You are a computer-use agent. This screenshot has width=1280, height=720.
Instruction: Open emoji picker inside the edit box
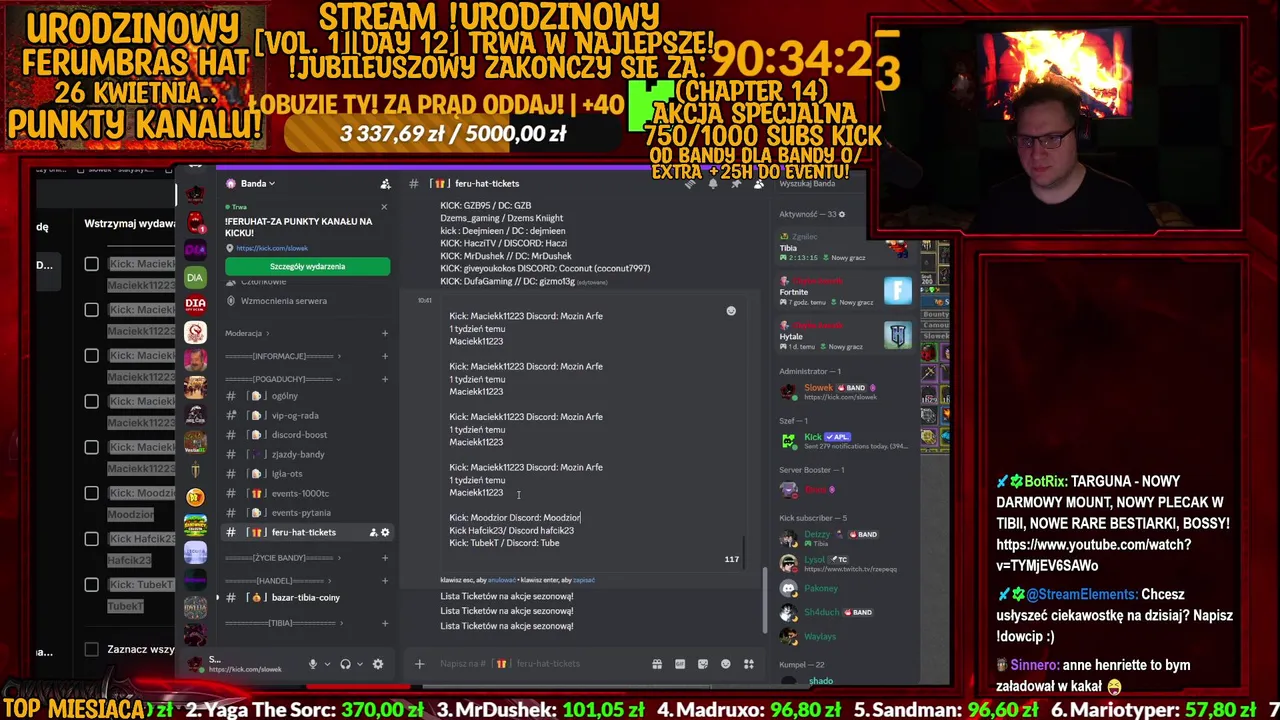(x=731, y=311)
